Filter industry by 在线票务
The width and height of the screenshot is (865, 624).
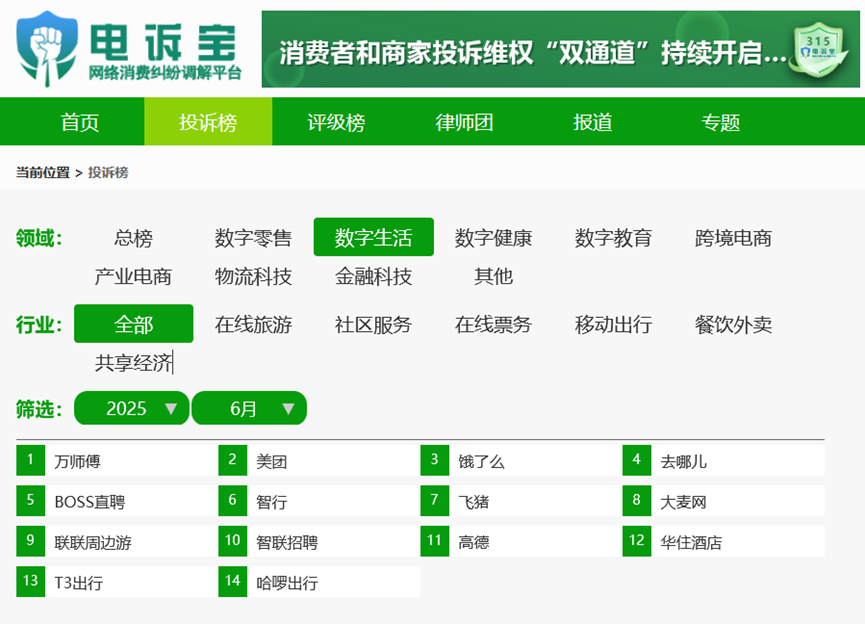click(493, 324)
